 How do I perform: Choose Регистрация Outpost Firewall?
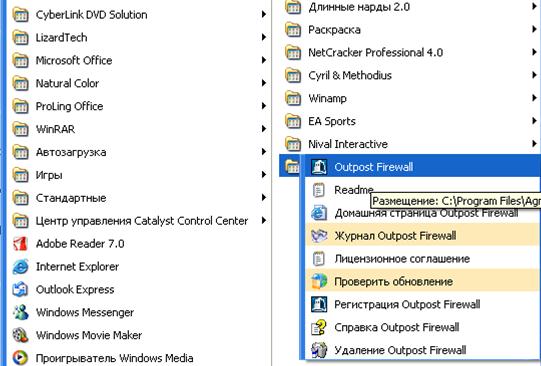point(423,304)
